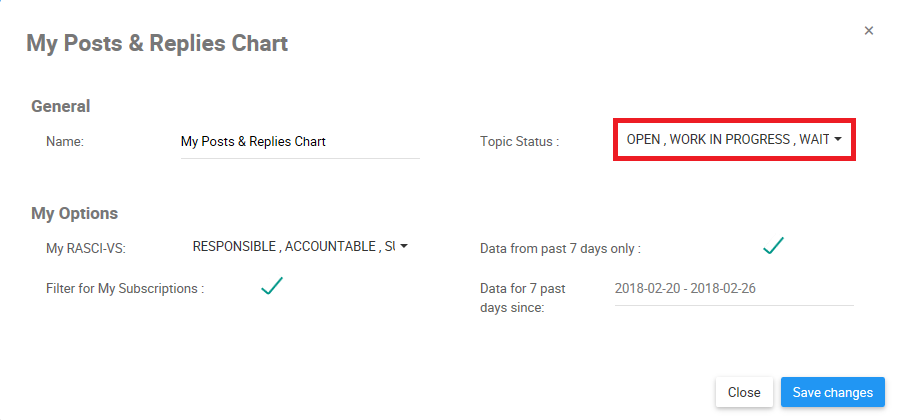Select the General section heading

(x=61, y=106)
